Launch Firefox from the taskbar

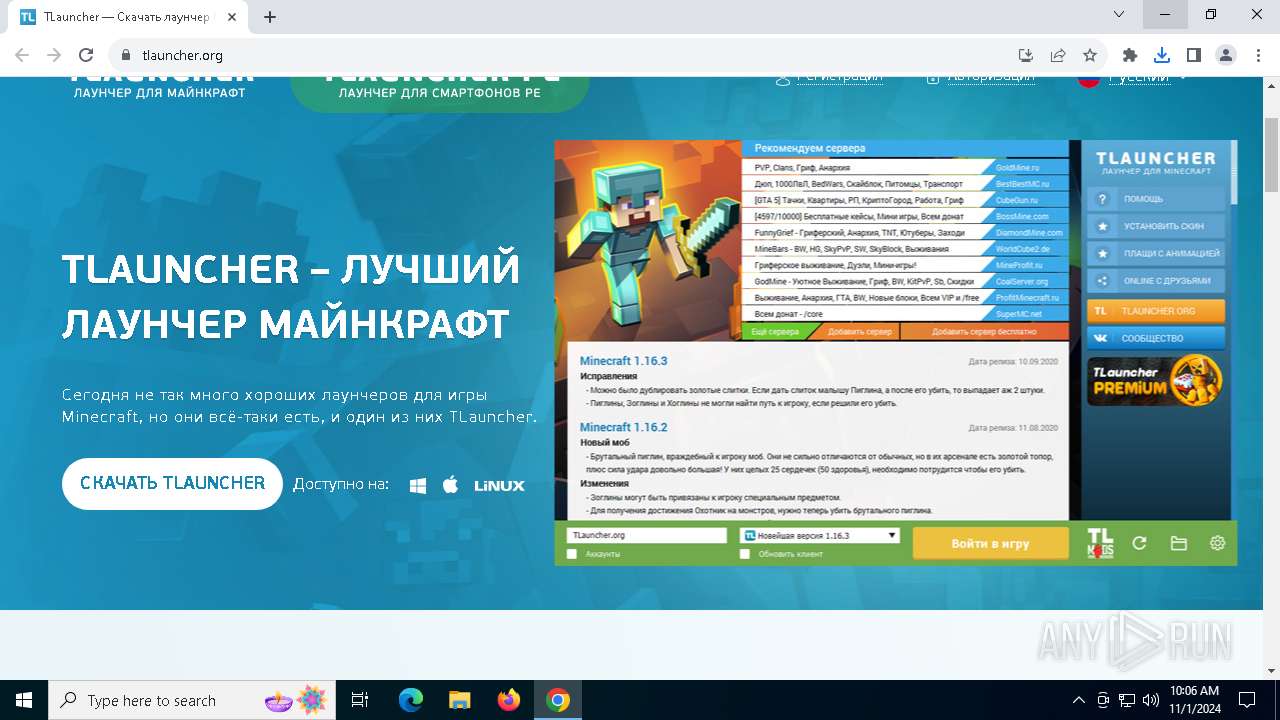(x=509, y=700)
